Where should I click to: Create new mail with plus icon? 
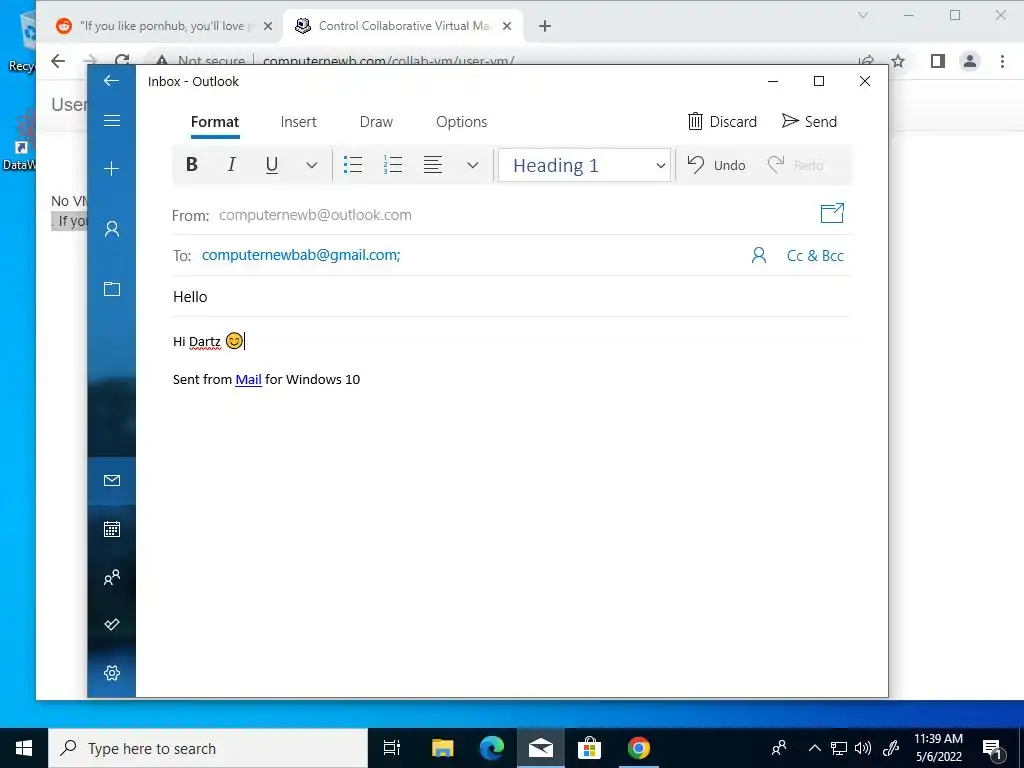(x=112, y=169)
